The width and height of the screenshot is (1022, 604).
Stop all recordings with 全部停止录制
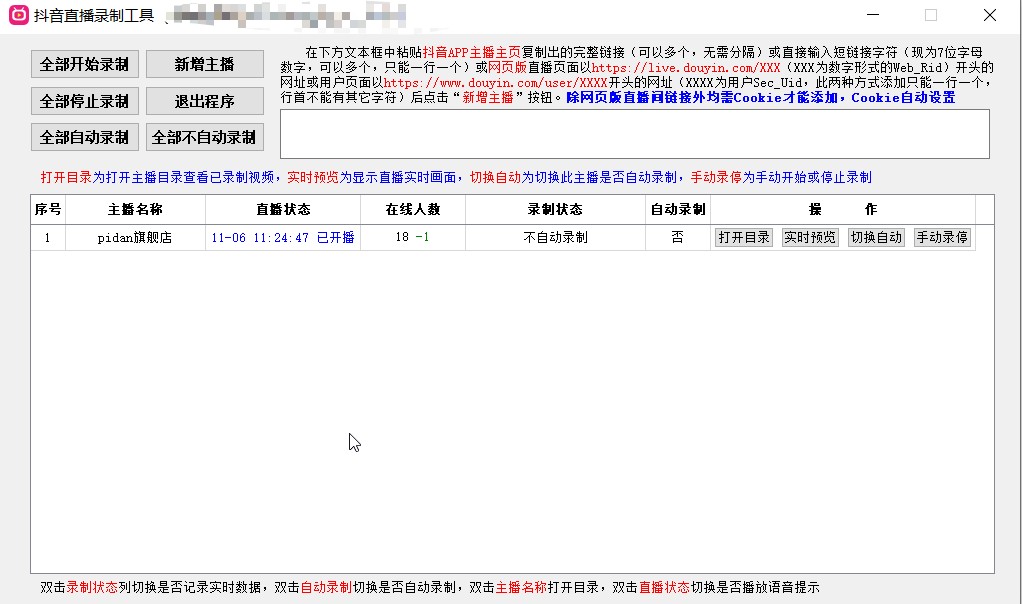pos(85,101)
